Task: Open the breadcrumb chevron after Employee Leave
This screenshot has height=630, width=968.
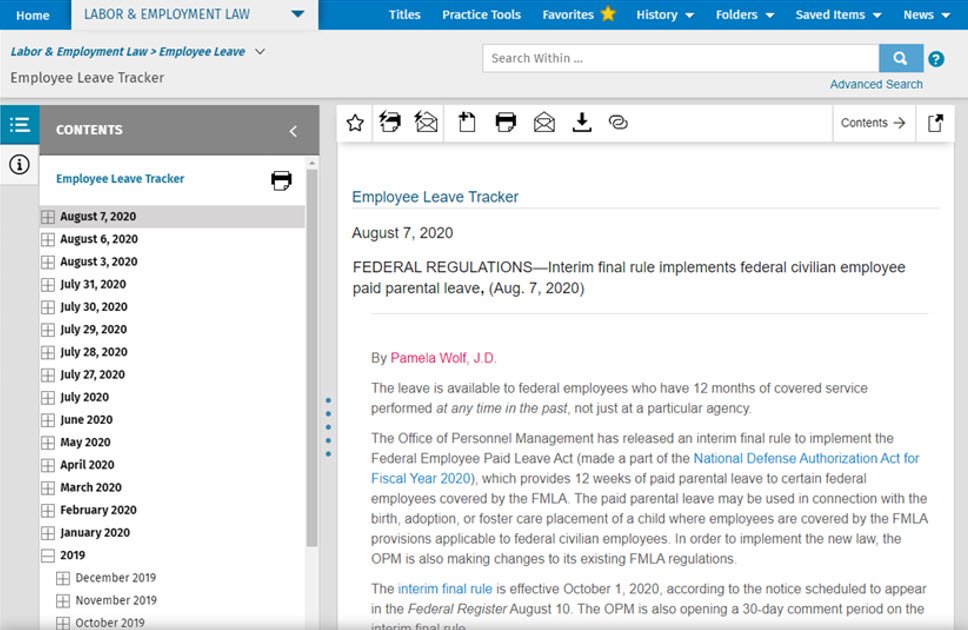Action: (x=260, y=51)
